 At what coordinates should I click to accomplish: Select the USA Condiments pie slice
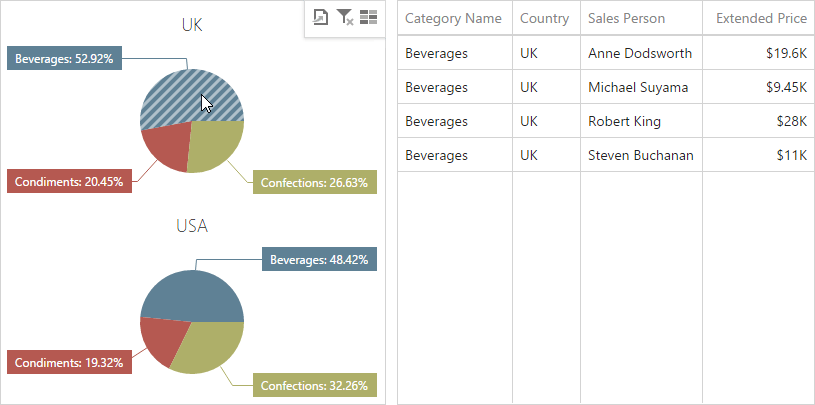(x=159, y=341)
